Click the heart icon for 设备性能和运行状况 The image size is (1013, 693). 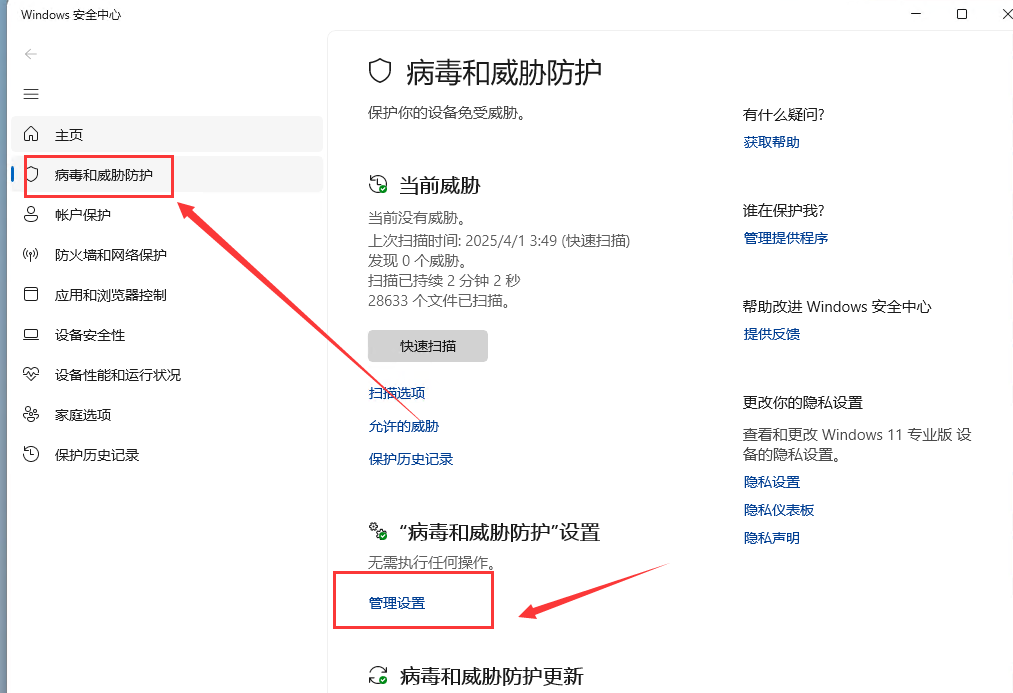[x=31, y=375]
